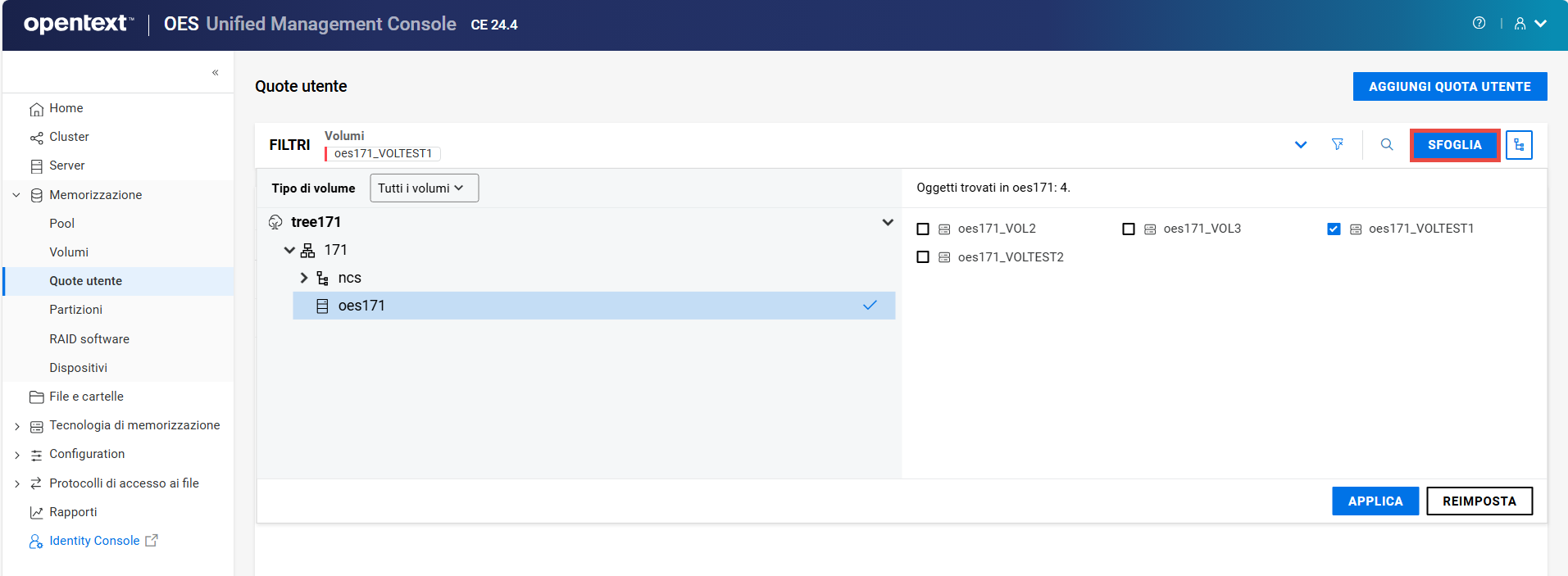Collapse the 171 tree node
Image resolution: width=1568 pixels, height=576 pixels.
pyautogui.click(x=289, y=250)
